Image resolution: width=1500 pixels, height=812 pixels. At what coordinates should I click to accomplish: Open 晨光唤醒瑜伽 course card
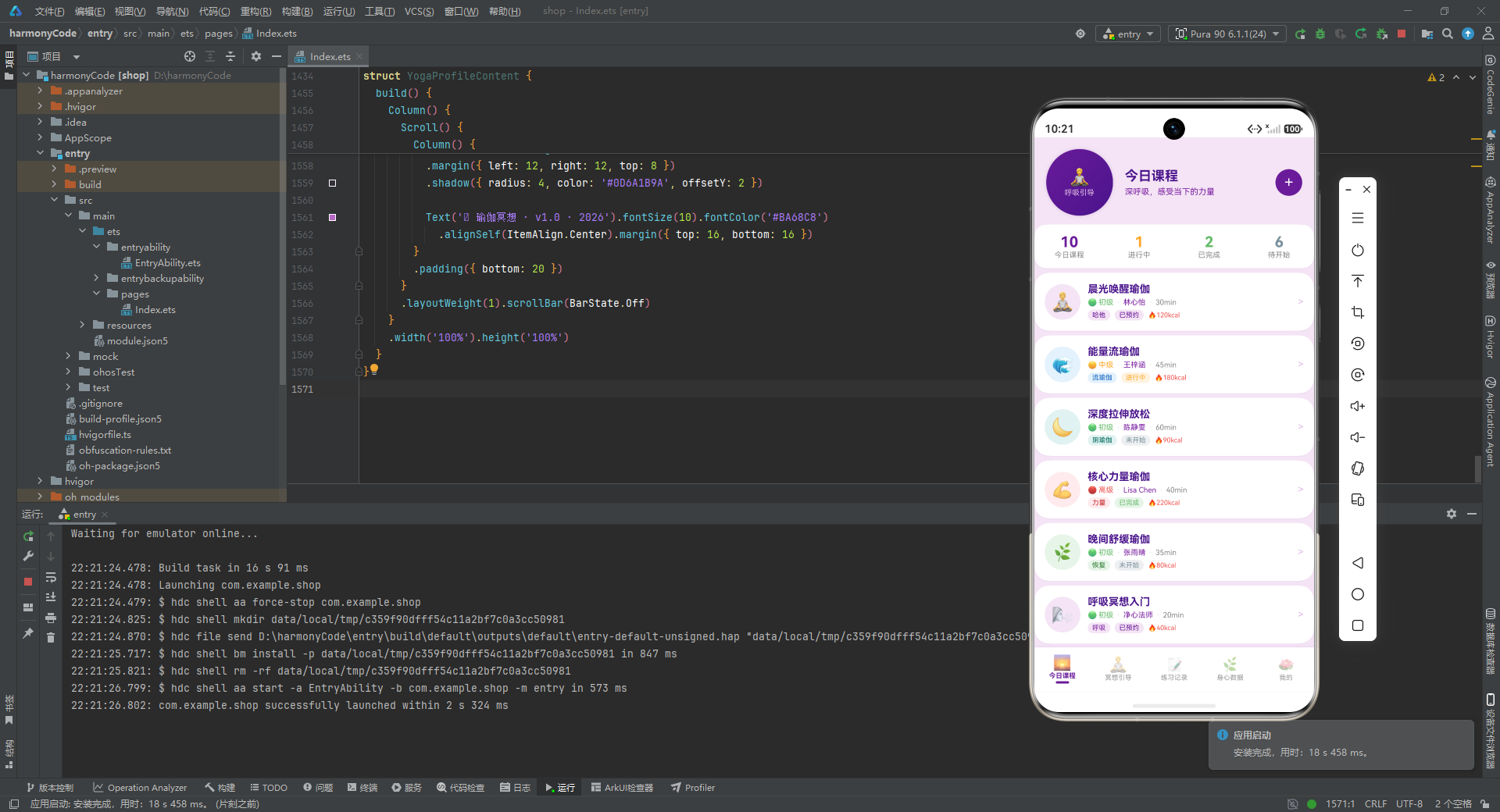point(1173,301)
